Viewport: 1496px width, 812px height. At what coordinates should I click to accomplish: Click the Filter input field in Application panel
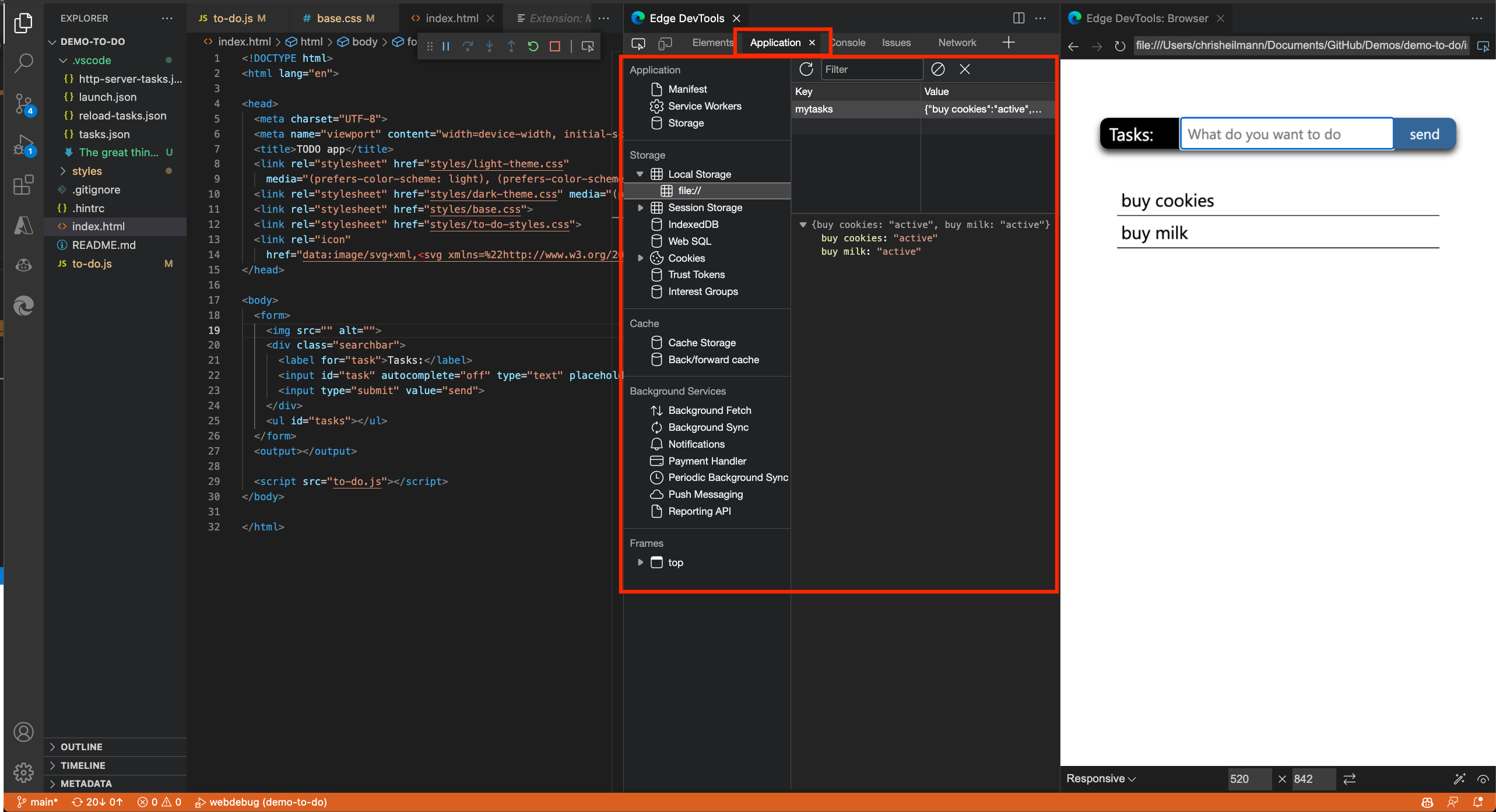tap(870, 69)
